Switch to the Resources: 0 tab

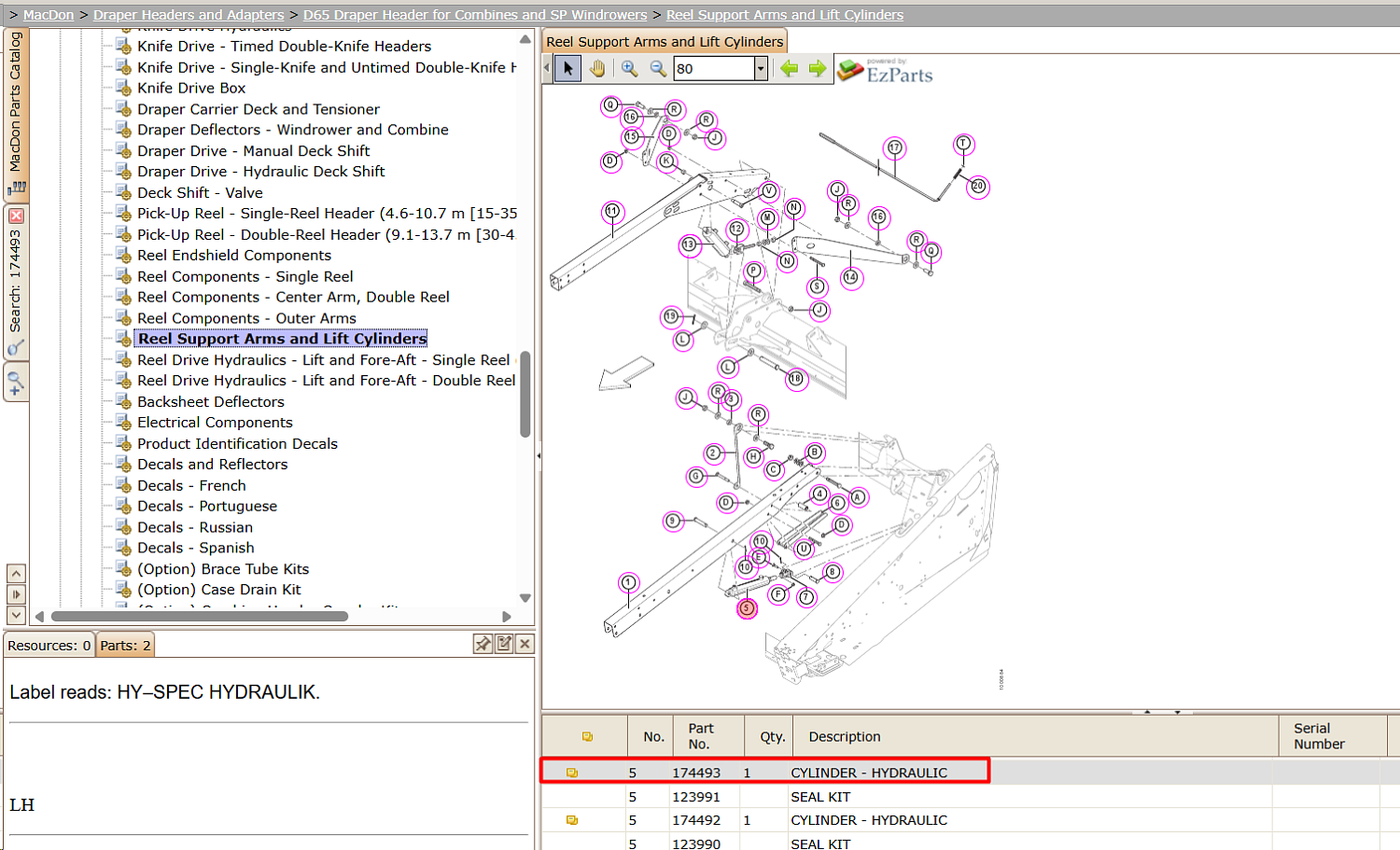(49, 646)
